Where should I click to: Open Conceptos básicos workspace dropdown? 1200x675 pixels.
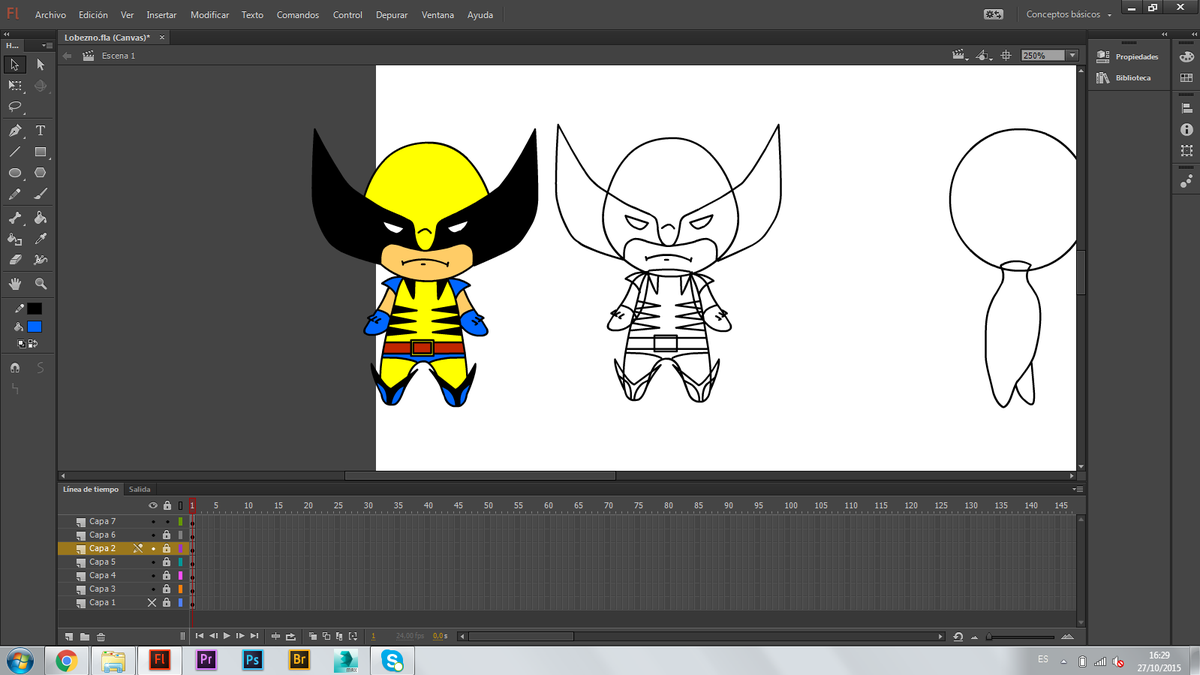(x=1069, y=15)
